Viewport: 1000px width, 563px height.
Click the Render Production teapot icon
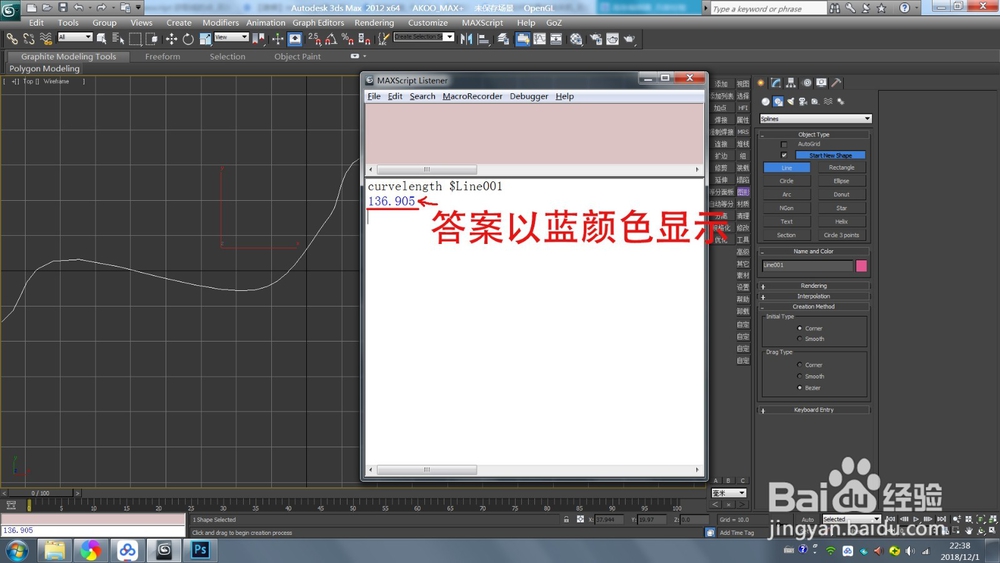pos(629,39)
